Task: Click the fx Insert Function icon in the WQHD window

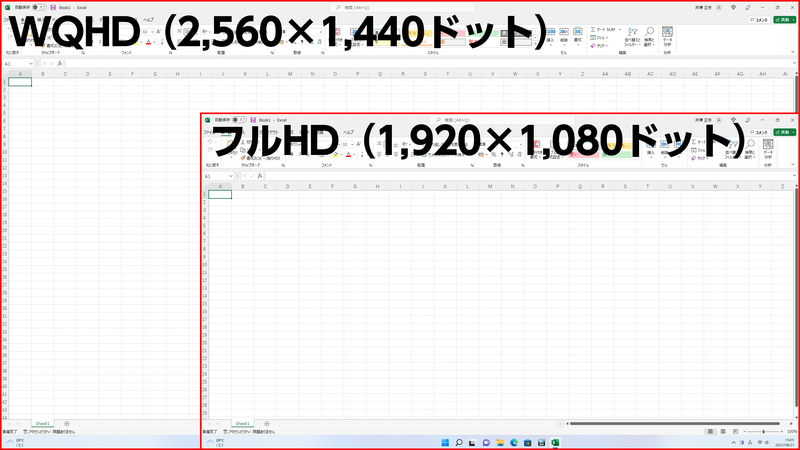Action: click(60, 63)
